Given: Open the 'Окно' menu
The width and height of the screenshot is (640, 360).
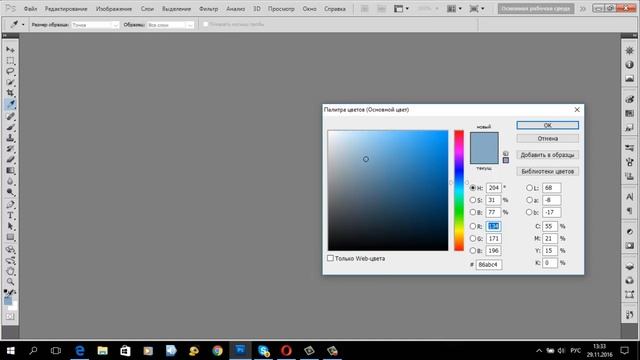Looking at the screenshot, I should pos(309,9).
